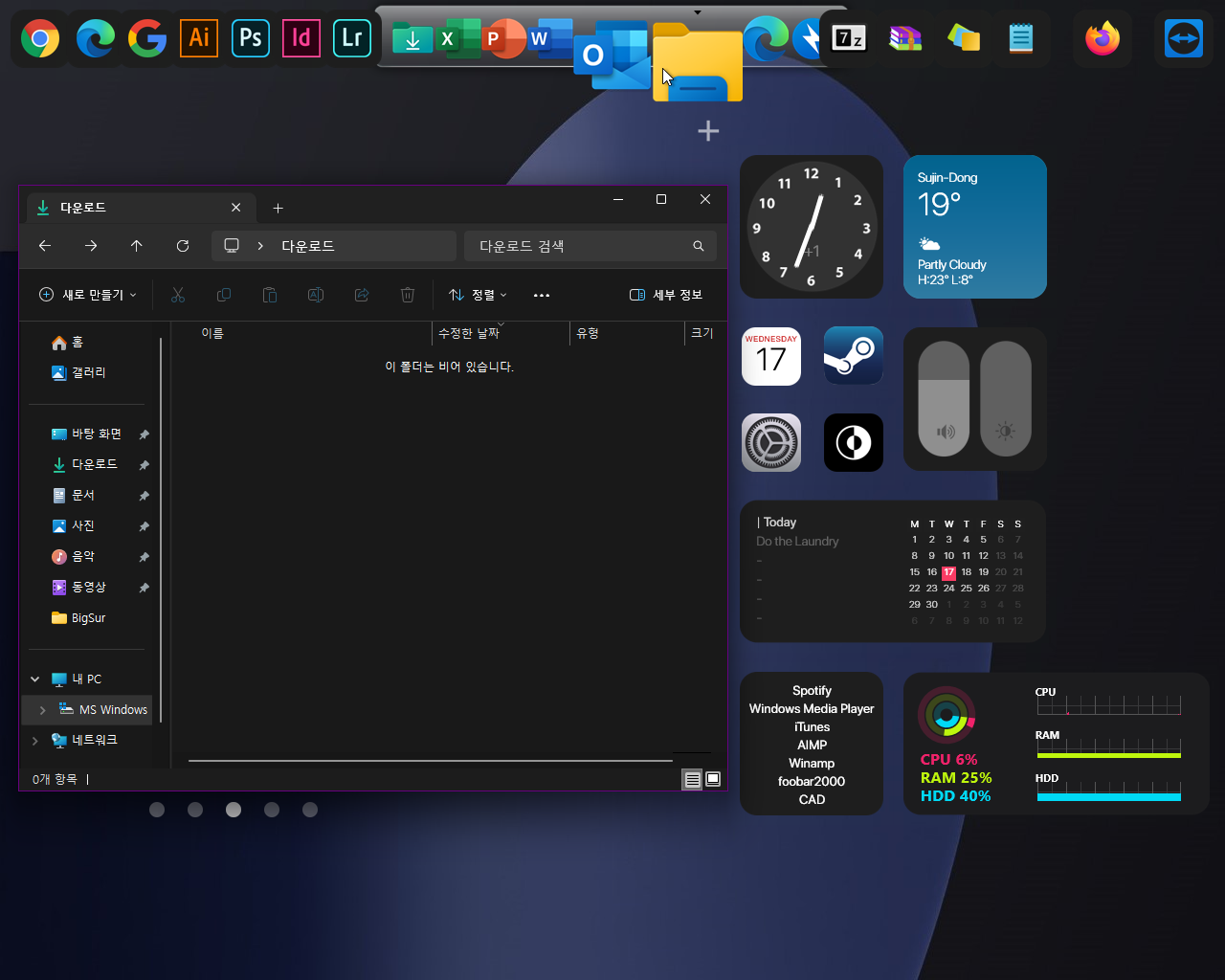Viewport: 1225px width, 980px height.
Task: Toggle the 세부 정보 details pane
Action: coord(666,295)
